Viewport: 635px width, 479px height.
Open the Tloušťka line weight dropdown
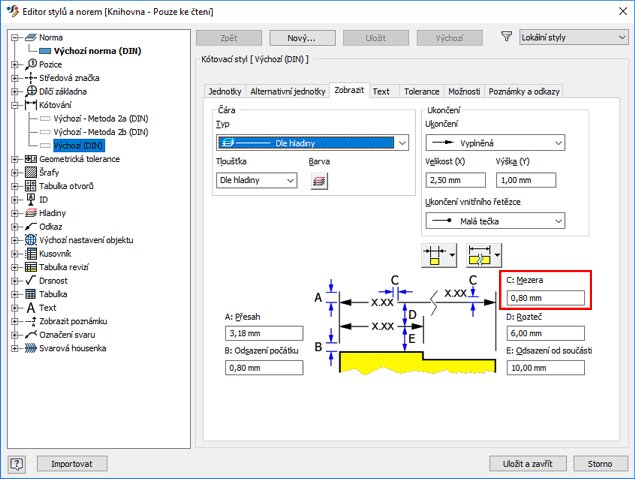[x=257, y=180]
